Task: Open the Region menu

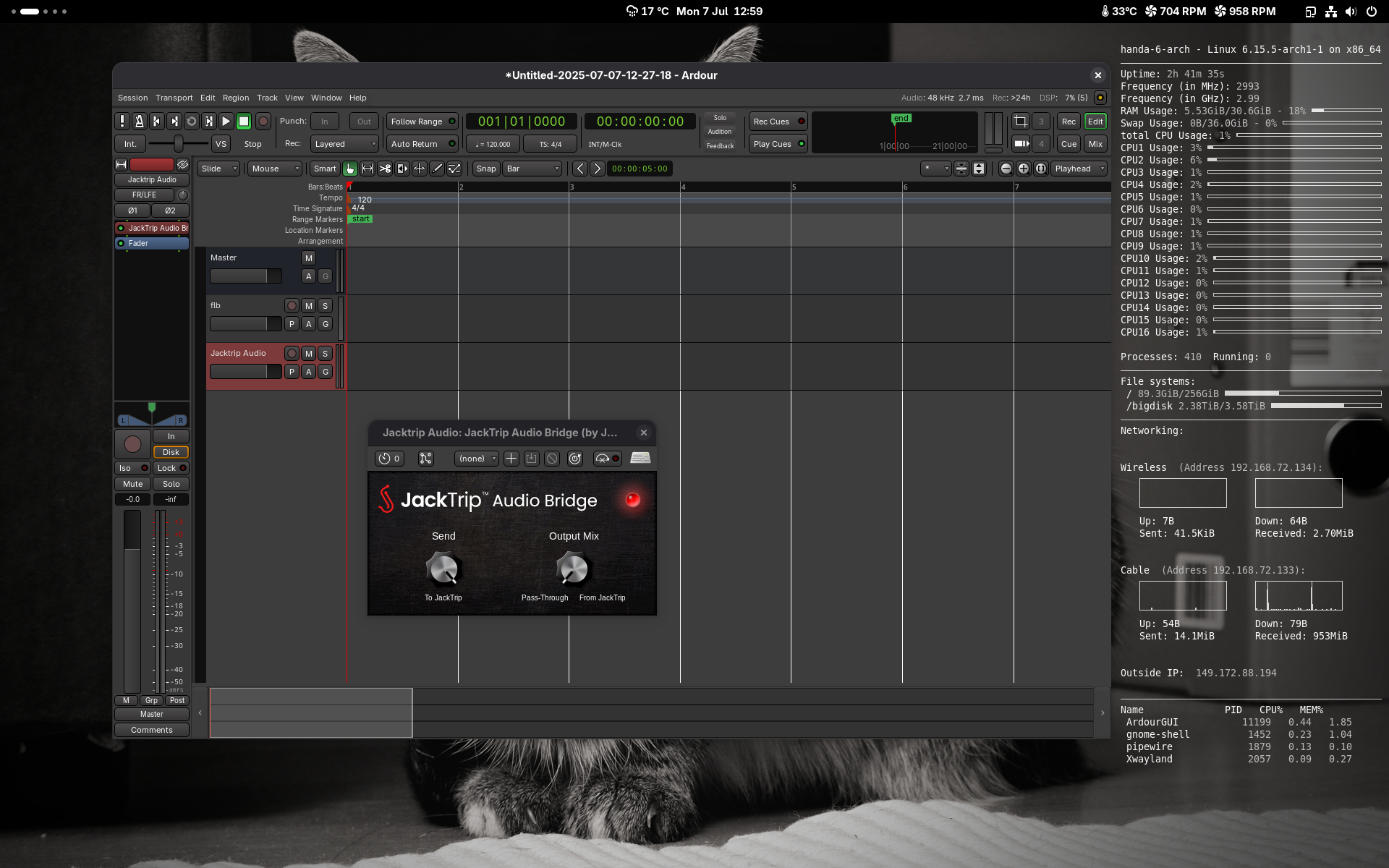Action: click(x=236, y=98)
